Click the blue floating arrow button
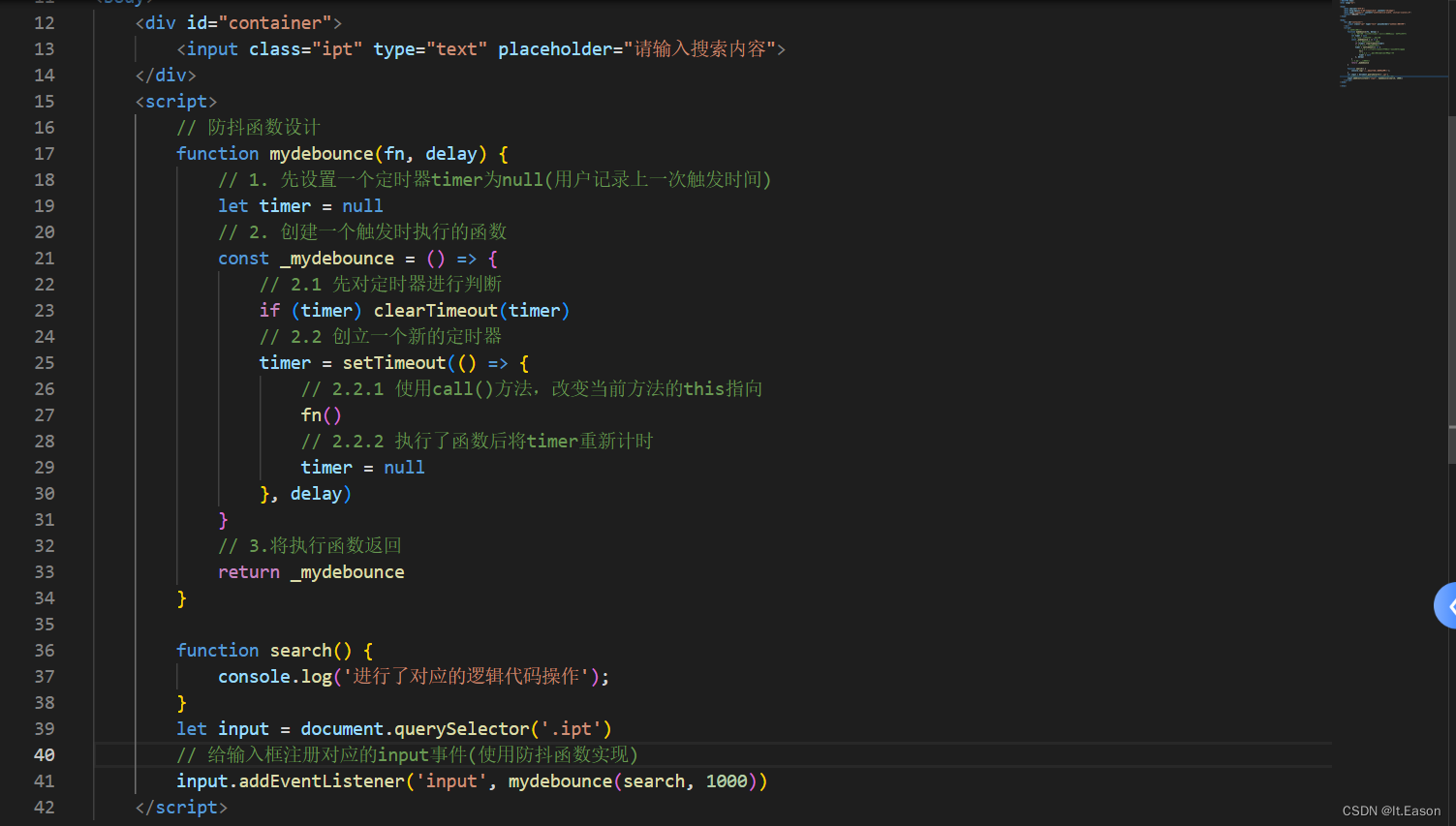Viewport: 1456px width, 826px height. coord(1445,606)
